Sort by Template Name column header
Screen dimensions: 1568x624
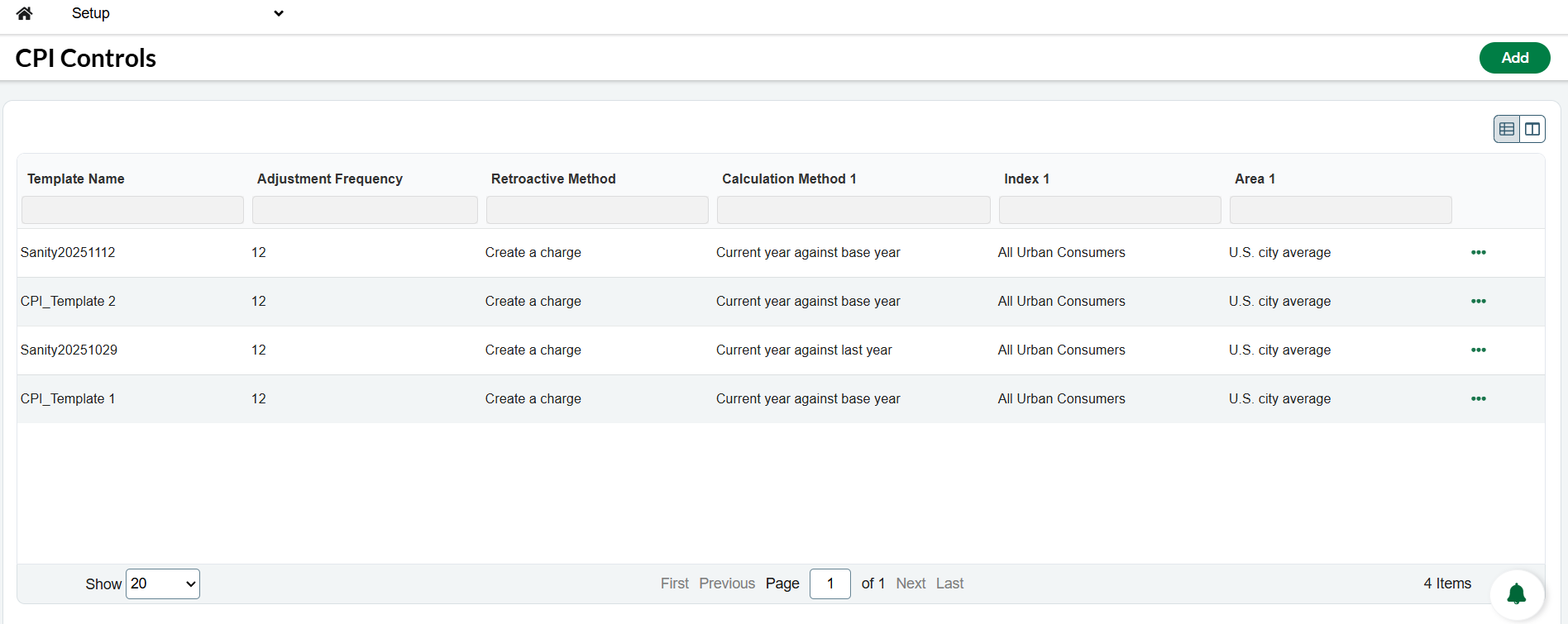pyautogui.click(x=76, y=179)
